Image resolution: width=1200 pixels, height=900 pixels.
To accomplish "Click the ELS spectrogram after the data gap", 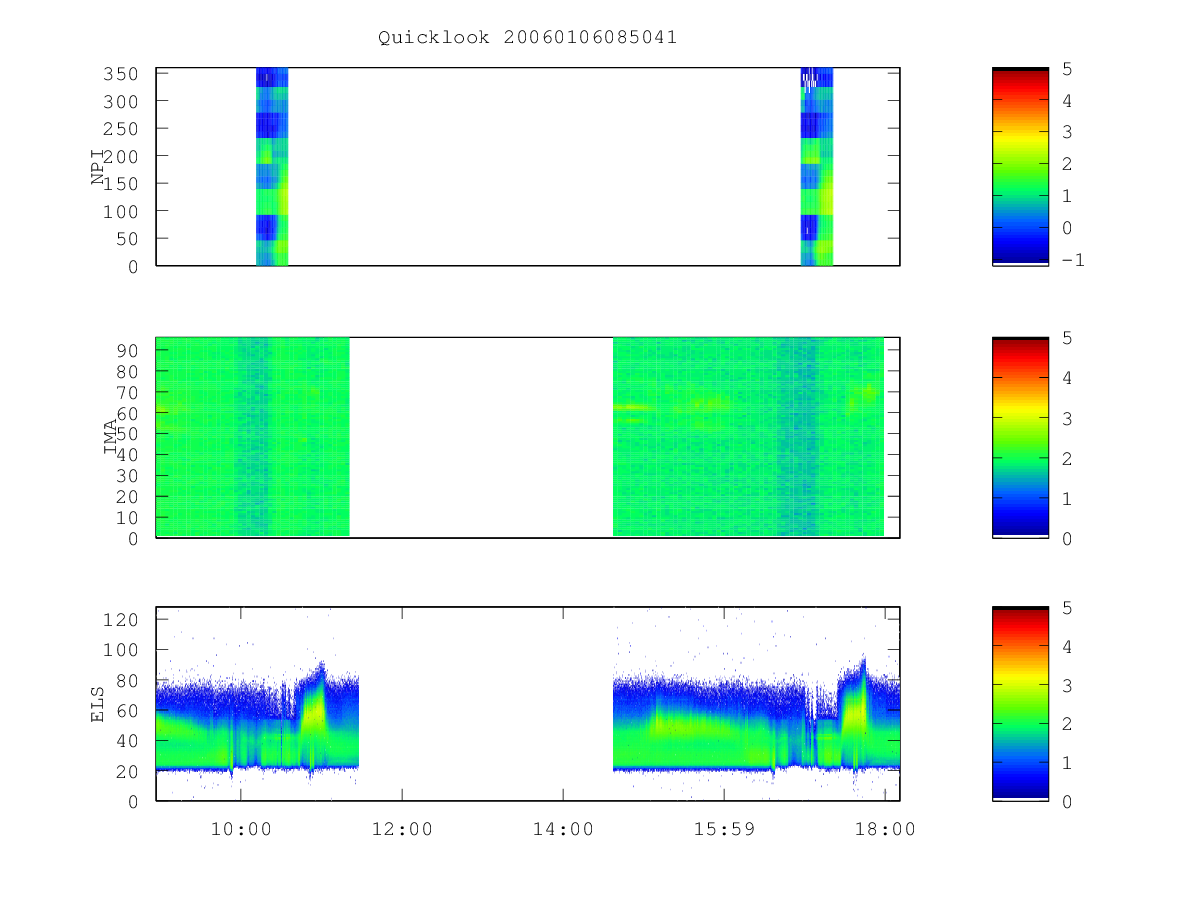I will pyautogui.click(x=756, y=720).
